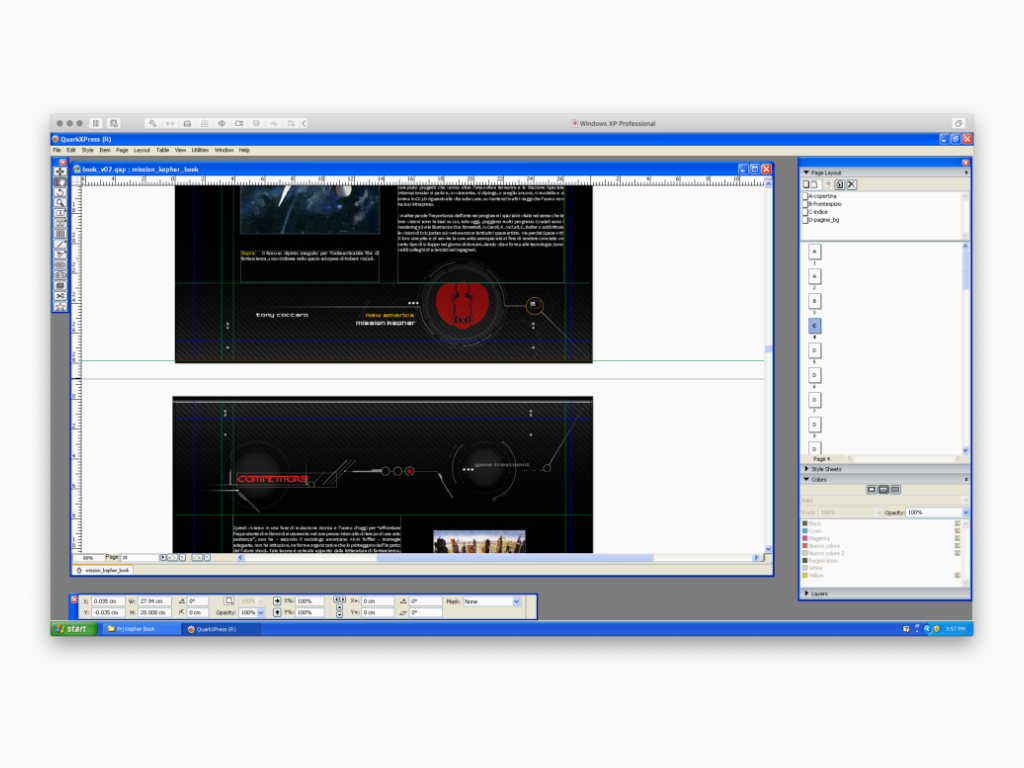This screenshot has width=1024, height=768.
Task: Open the Item menu
Action: (x=104, y=150)
